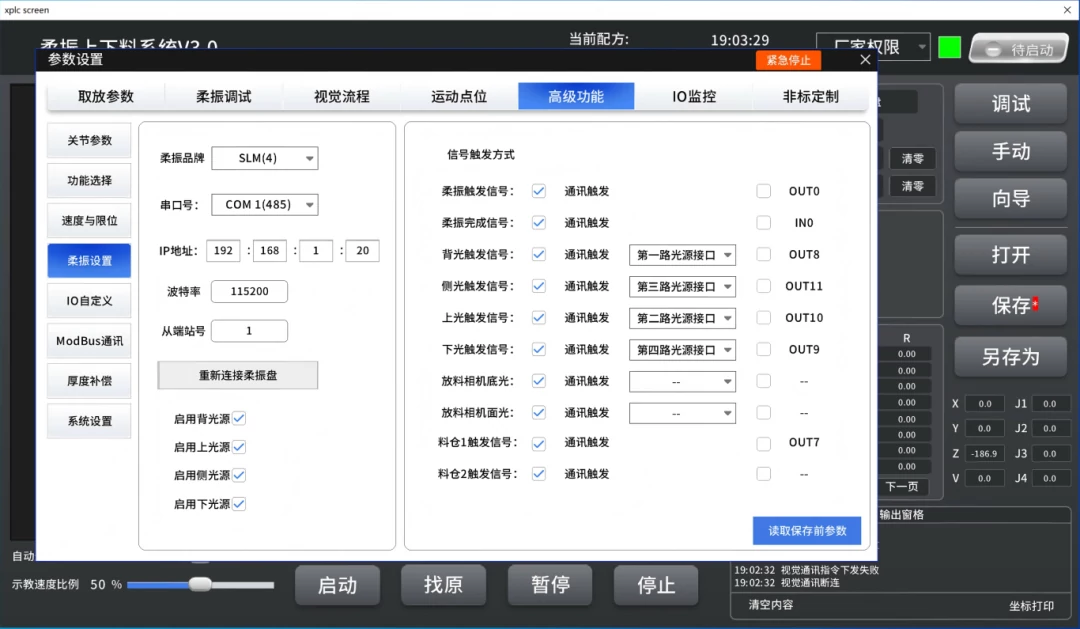Expand 侧光触发信号 第三路光源接口 dropdown
The height and width of the screenshot is (629, 1080).
click(683, 287)
